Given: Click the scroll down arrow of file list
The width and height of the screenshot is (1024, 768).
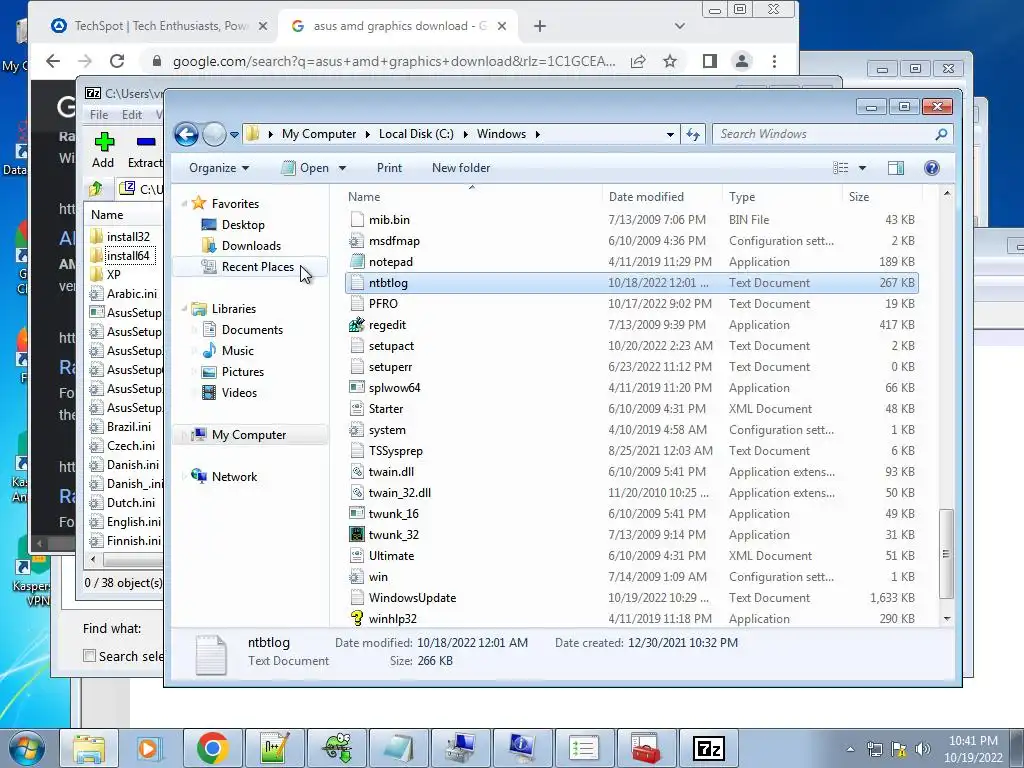Looking at the screenshot, I should pyautogui.click(x=947, y=618).
